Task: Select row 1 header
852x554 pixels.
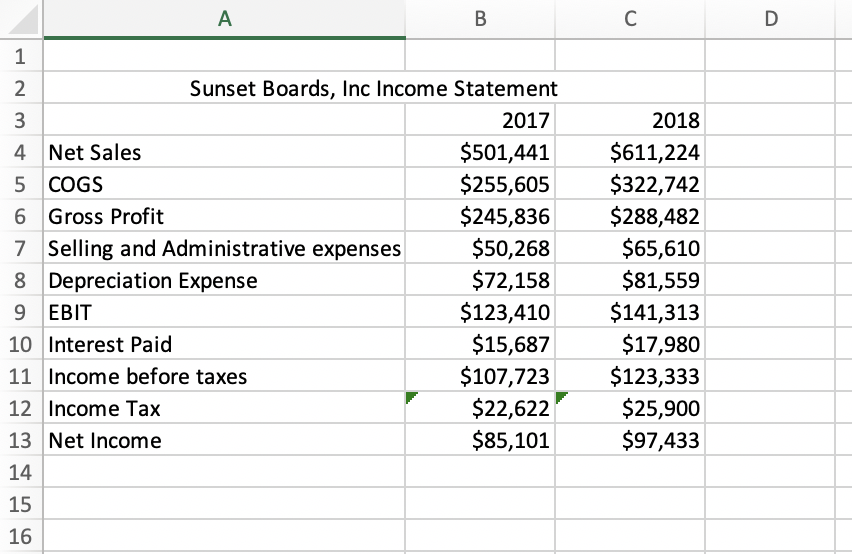Action: tap(21, 55)
